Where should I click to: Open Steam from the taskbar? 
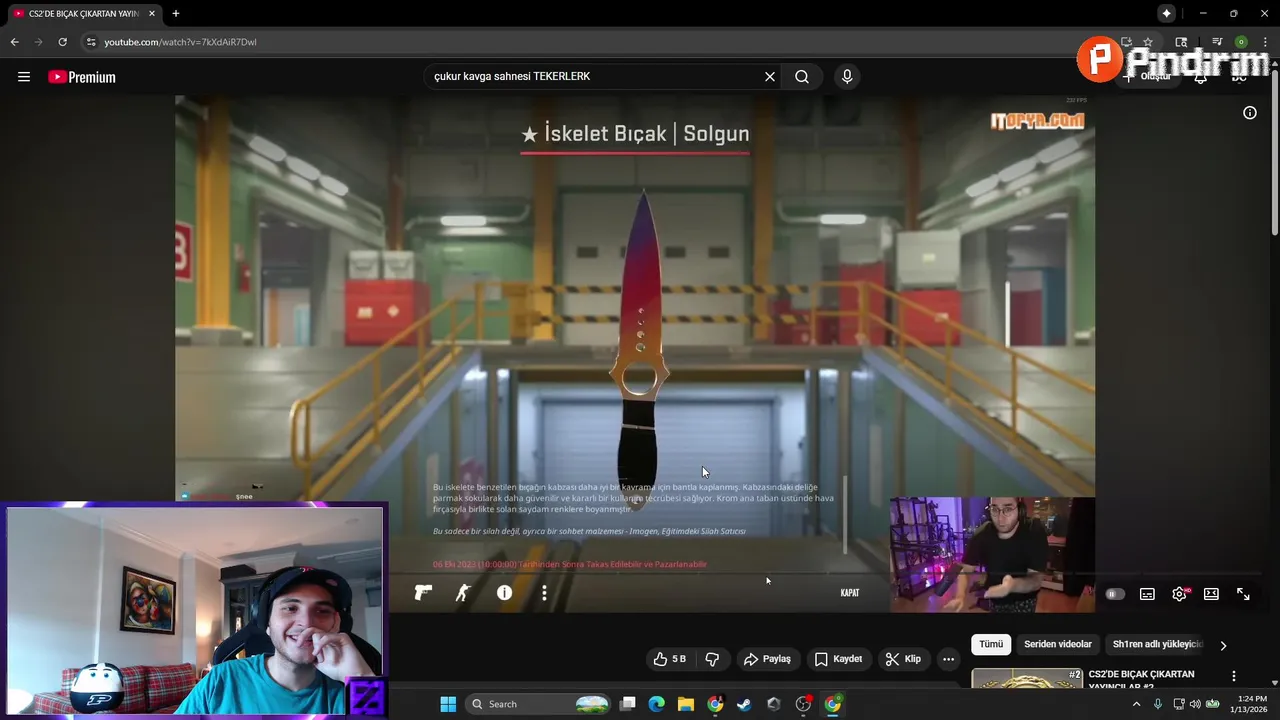click(744, 704)
